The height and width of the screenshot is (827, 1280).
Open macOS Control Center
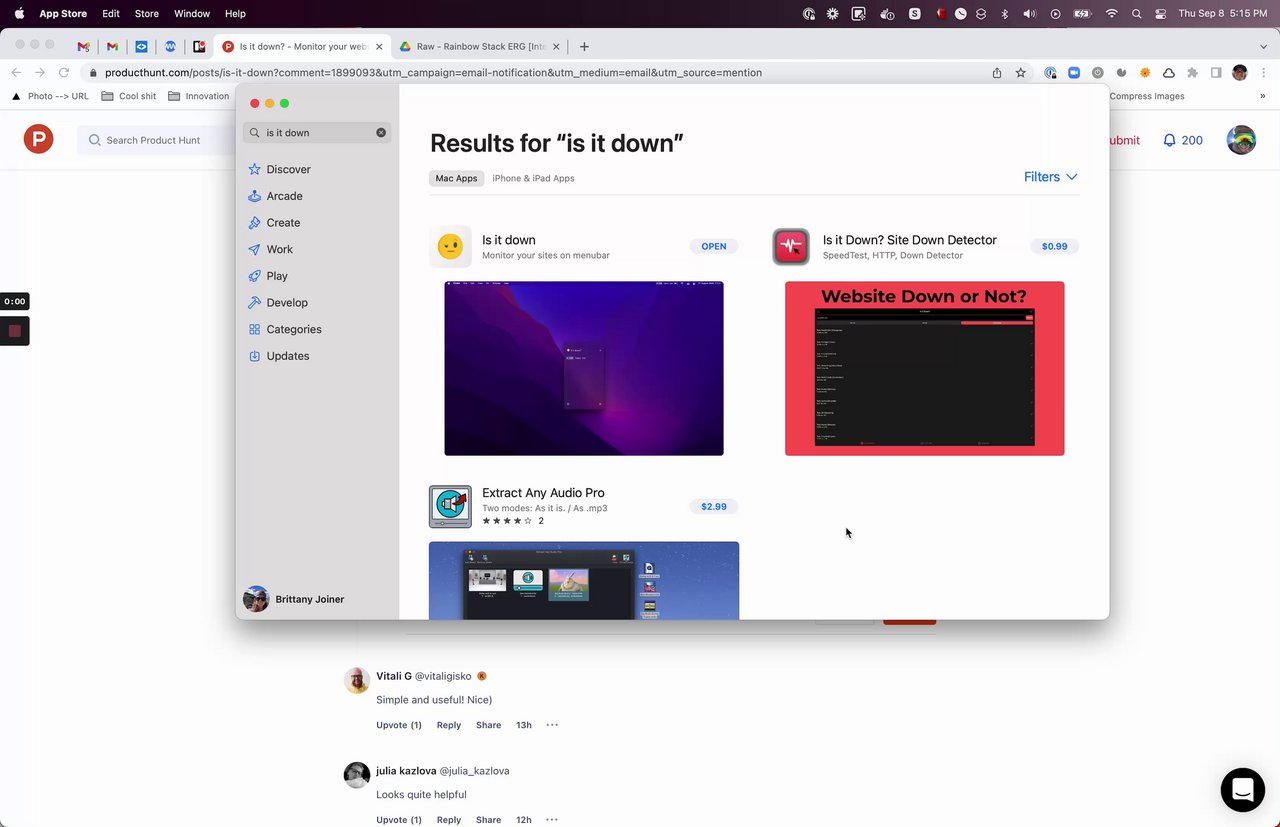(x=1161, y=14)
